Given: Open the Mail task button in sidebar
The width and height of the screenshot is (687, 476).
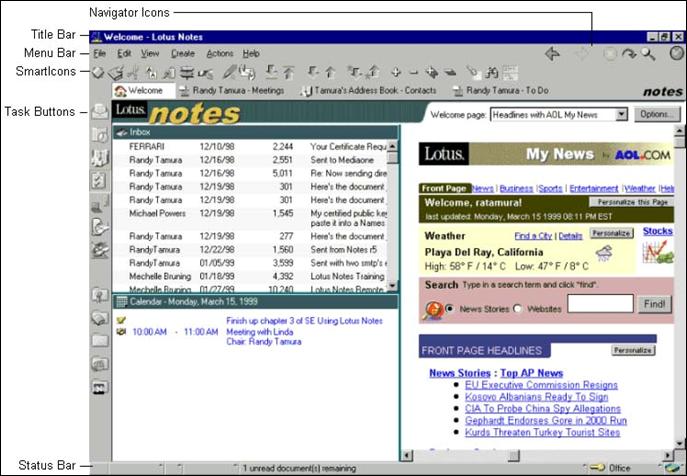Looking at the screenshot, I should 100,112.
